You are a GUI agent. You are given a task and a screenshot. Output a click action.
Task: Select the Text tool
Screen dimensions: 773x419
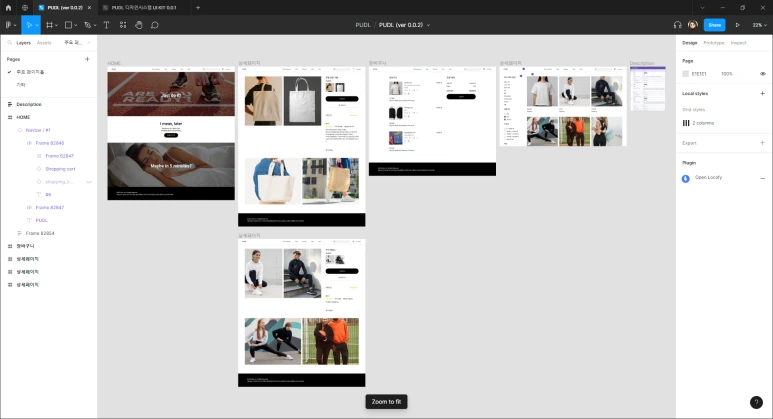pos(106,25)
